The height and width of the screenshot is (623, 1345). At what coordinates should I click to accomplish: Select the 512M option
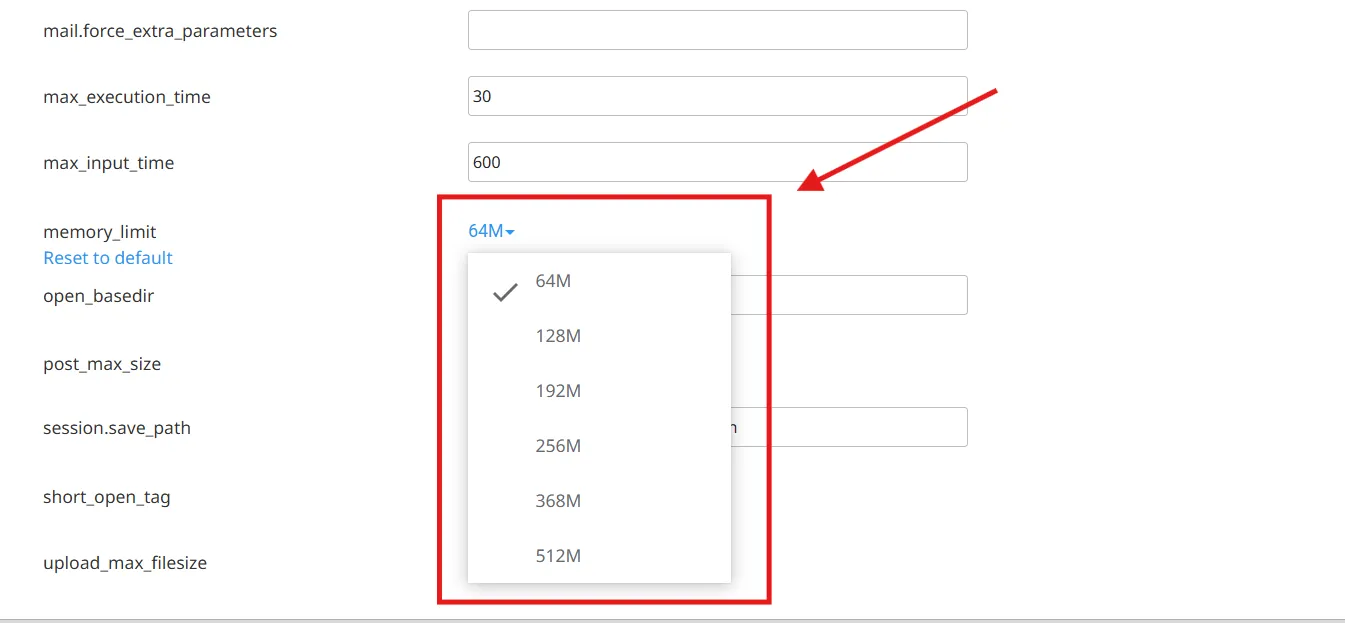558,556
